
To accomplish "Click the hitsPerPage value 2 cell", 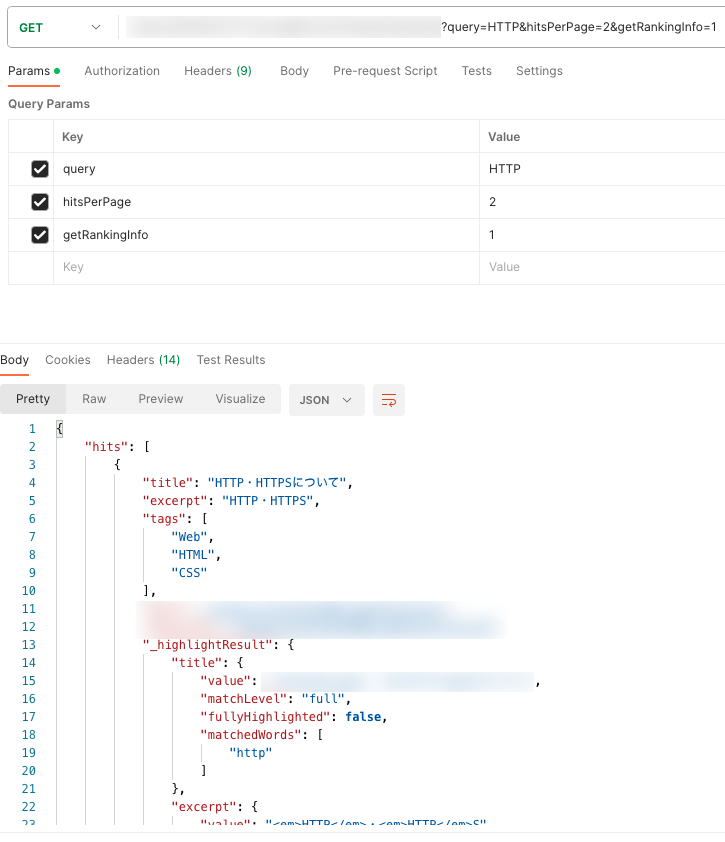I will [602, 202].
